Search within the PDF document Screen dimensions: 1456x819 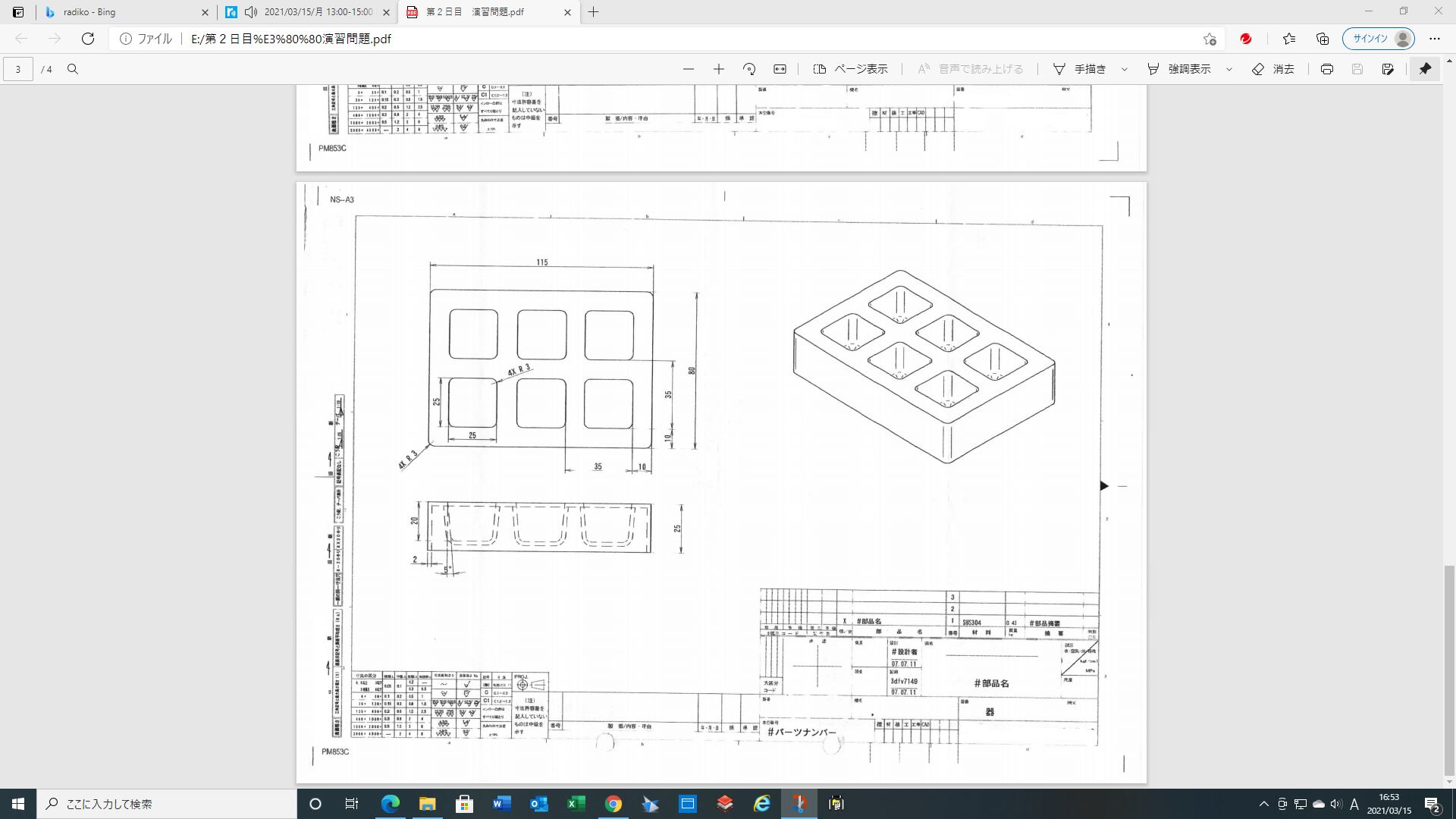(73, 69)
